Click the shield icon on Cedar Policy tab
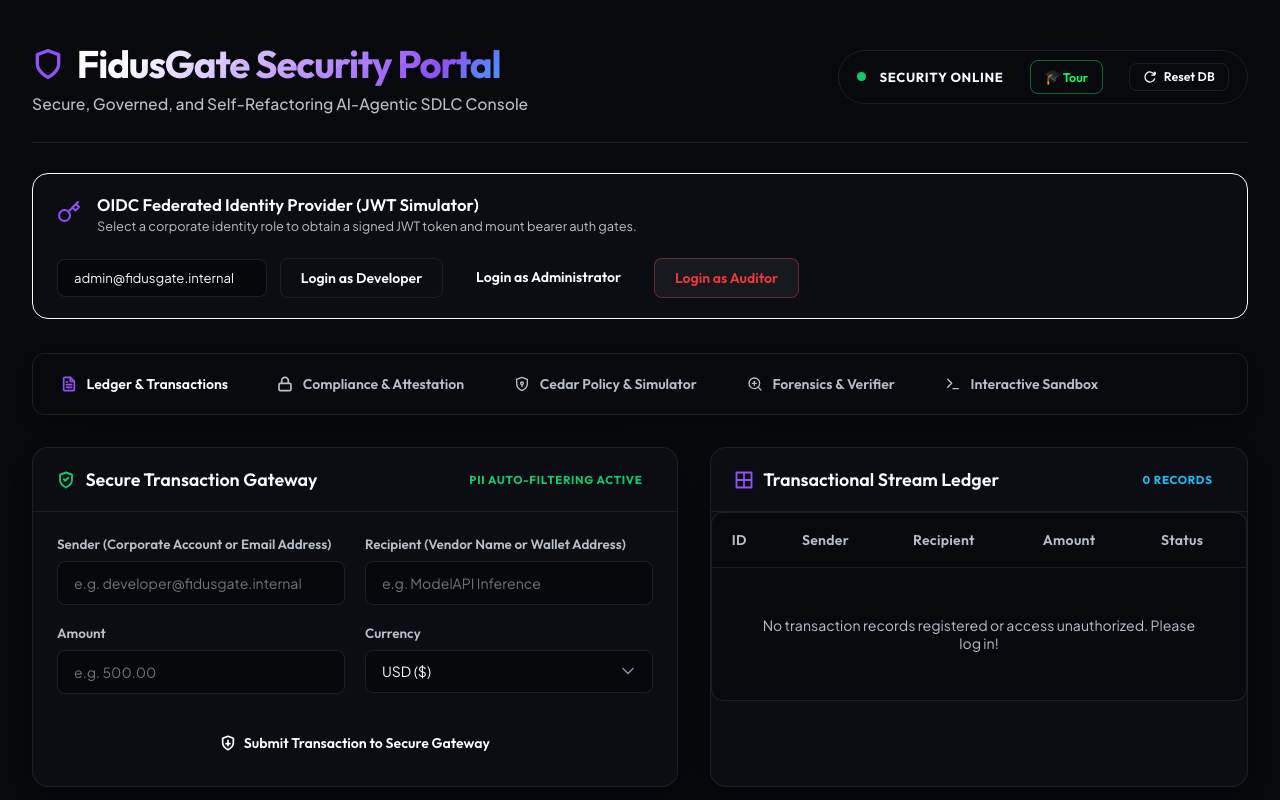Screen dimensions: 1280x800 tap(522, 384)
